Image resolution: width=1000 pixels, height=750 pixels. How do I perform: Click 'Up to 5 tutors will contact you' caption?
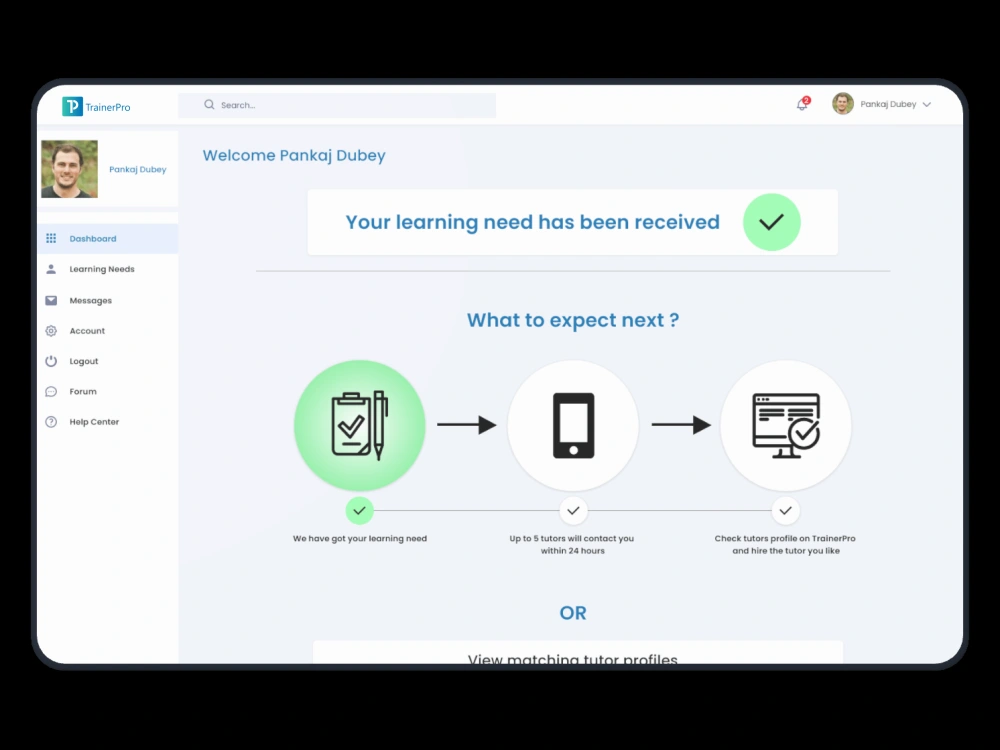(572, 538)
